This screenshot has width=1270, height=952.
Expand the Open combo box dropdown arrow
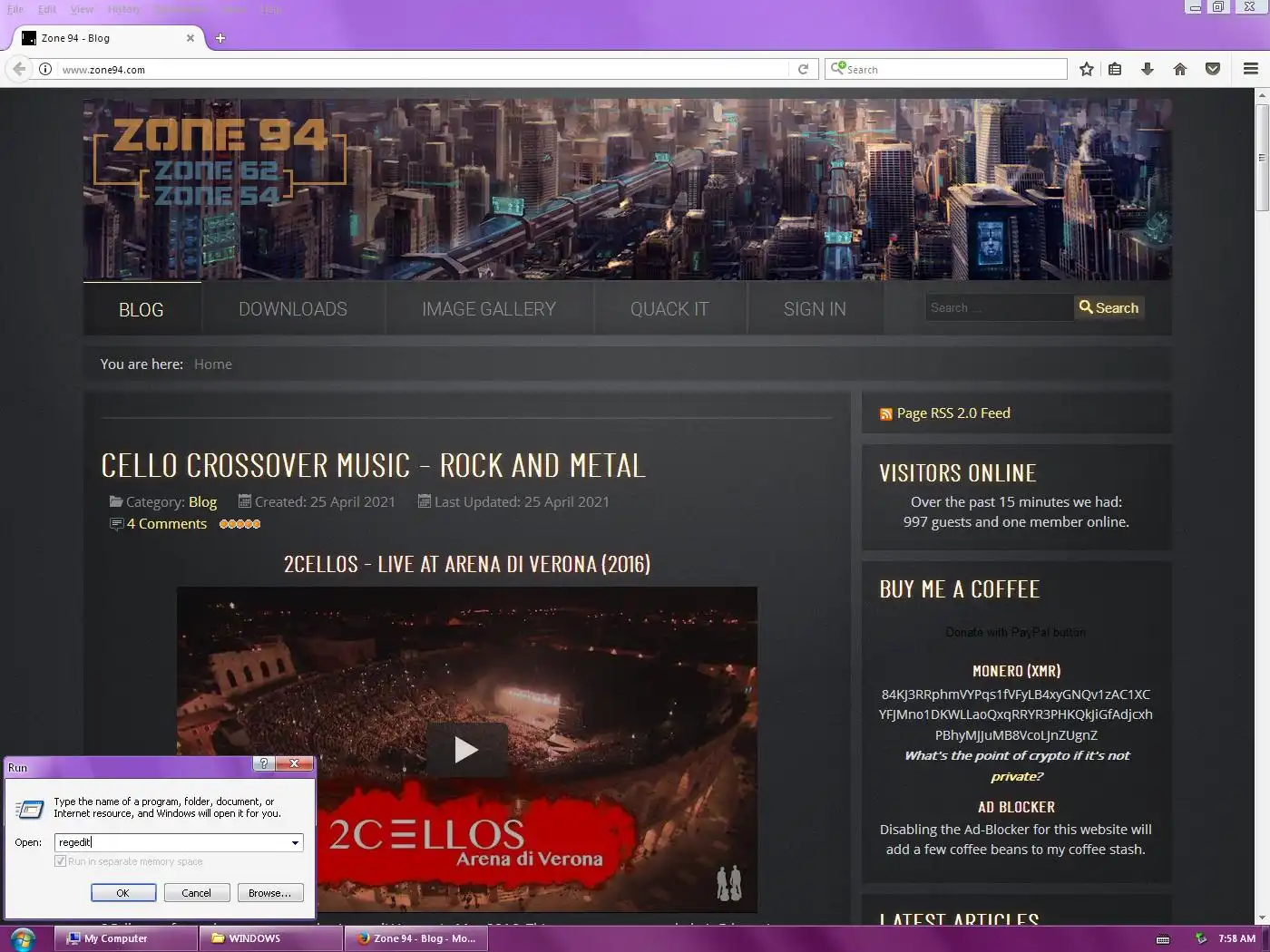(x=295, y=842)
